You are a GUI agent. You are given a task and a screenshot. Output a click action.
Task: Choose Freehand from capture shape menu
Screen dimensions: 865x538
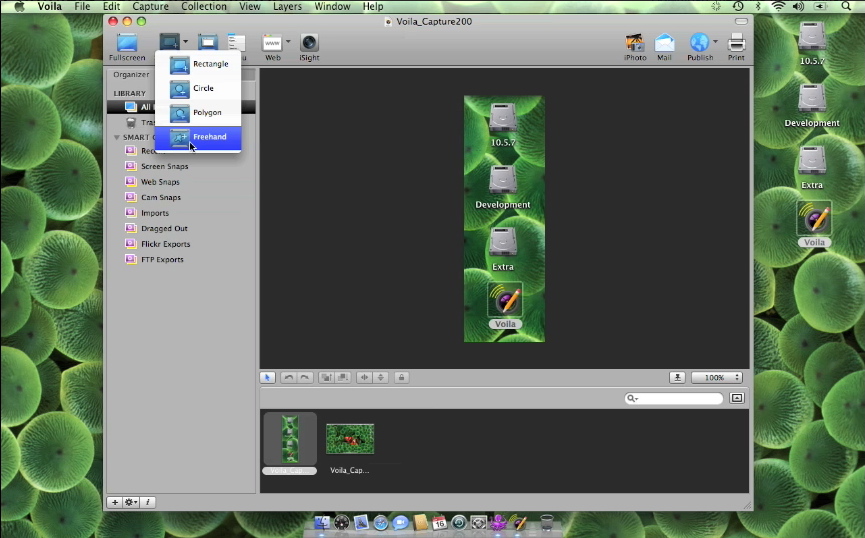click(x=198, y=137)
